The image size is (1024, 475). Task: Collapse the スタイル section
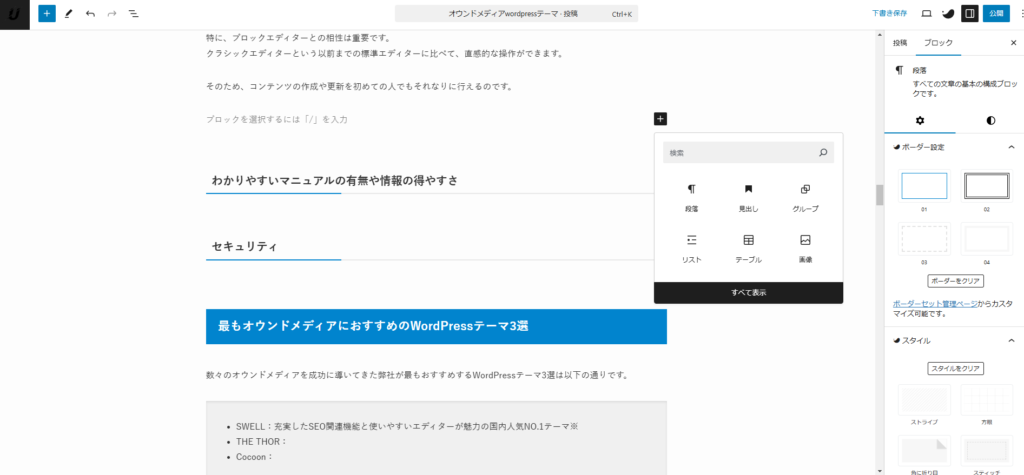coord(1011,340)
